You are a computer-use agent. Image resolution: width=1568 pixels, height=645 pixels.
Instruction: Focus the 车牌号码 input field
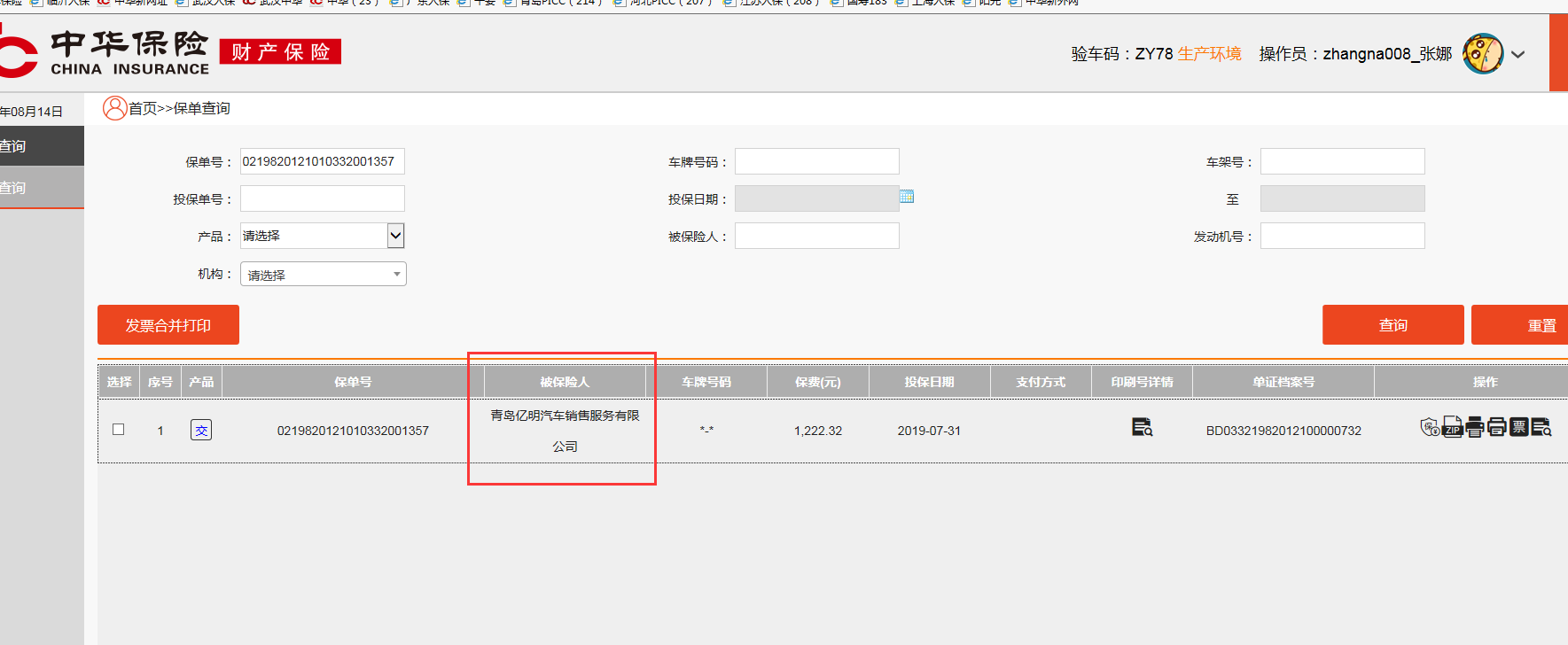(x=817, y=161)
